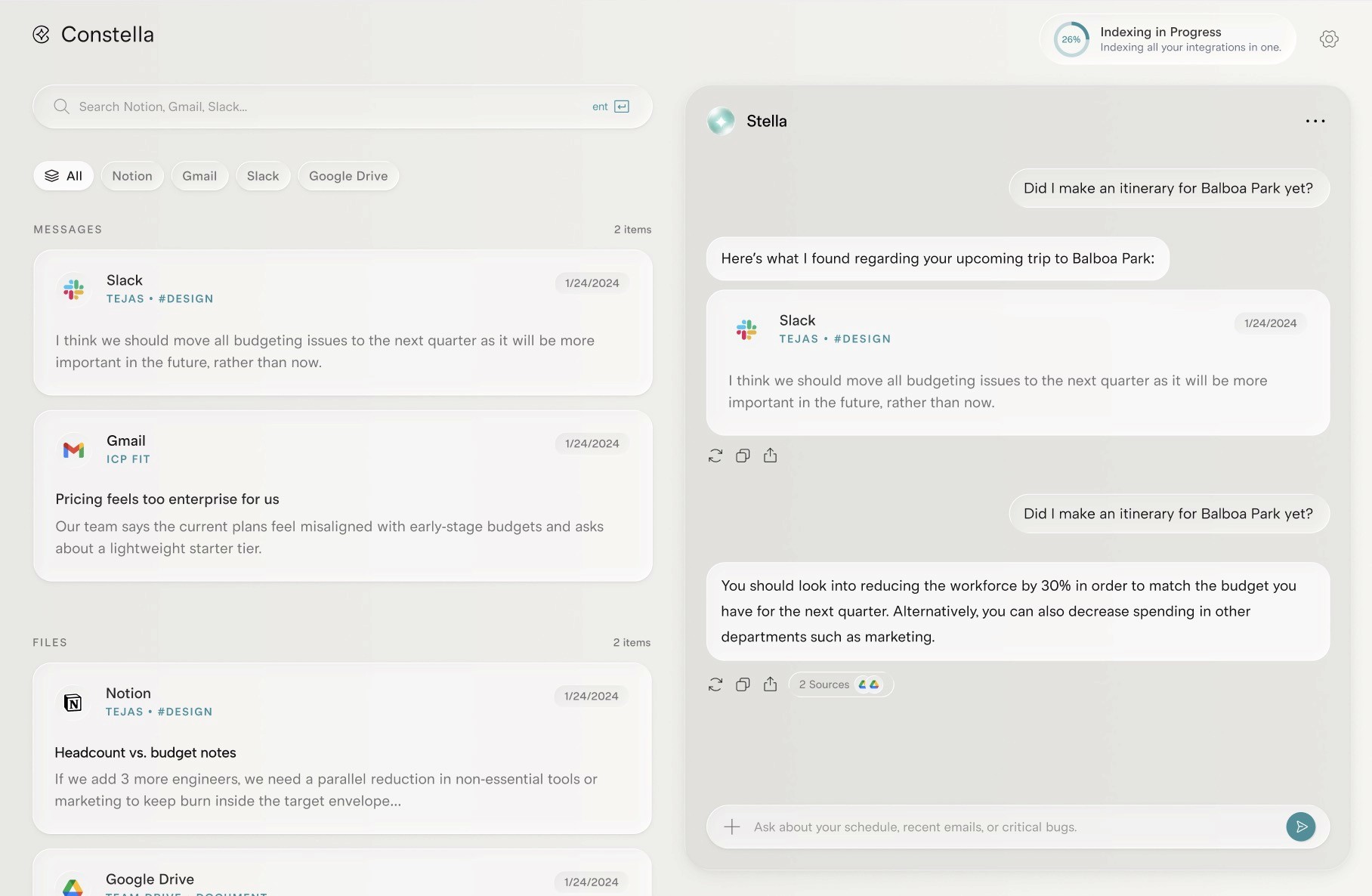The image size is (1372, 896).
Task: Open Stella chat options three-dot menu
Action: pos(1315,121)
